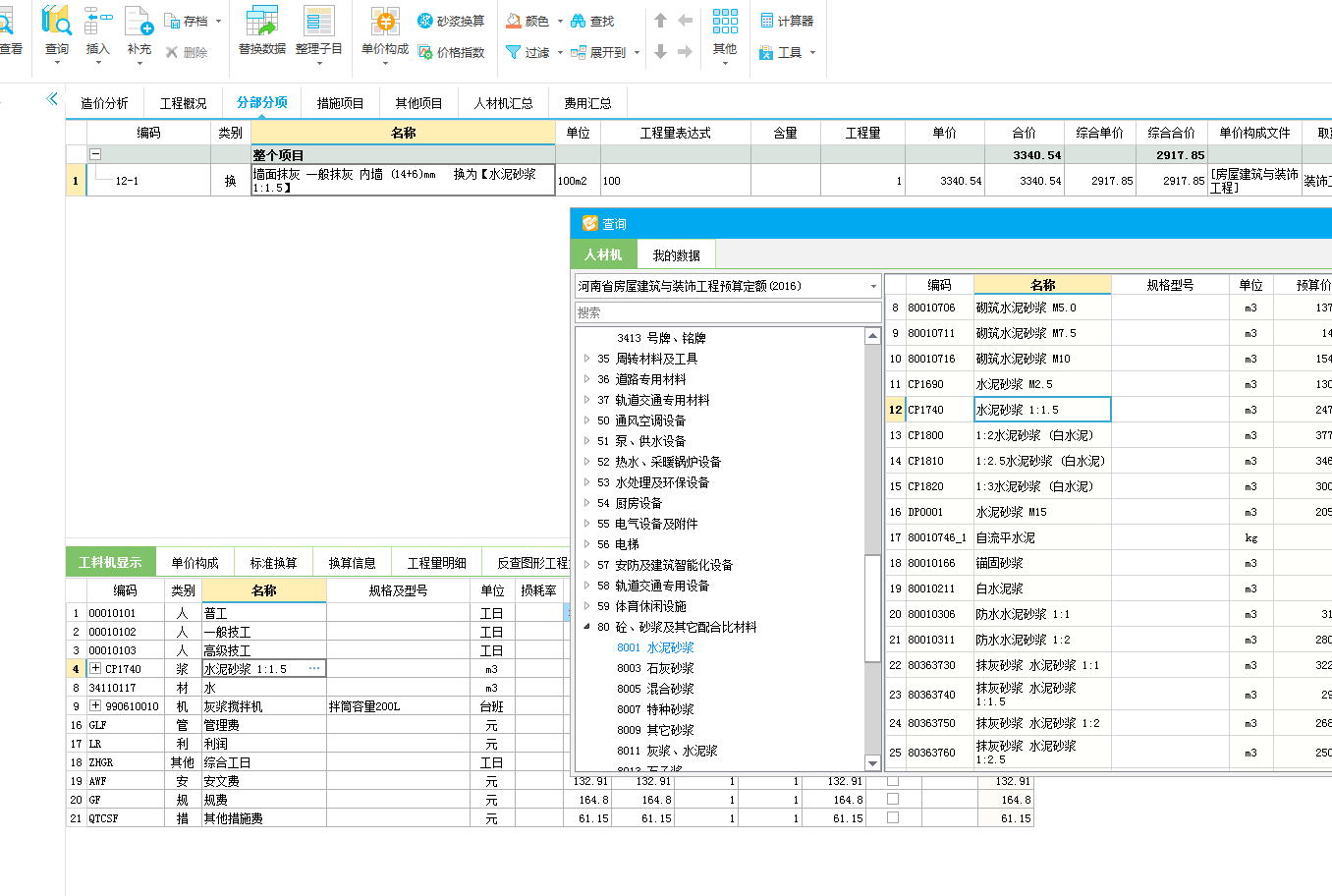Click the 综合单价 column header
The width and height of the screenshot is (1332, 896).
1099,133
